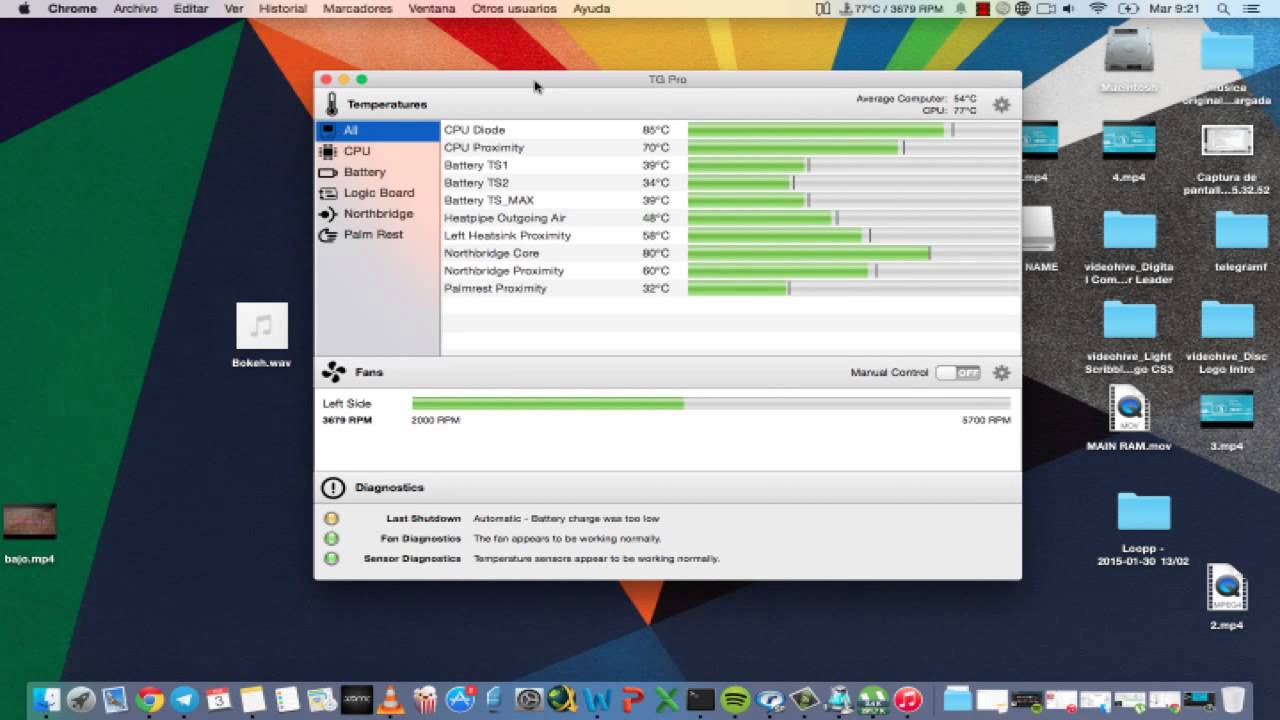Image resolution: width=1280 pixels, height=720 pixels.
Task: Open the Fans settings gear
Action: click(x=1001, y=373)
